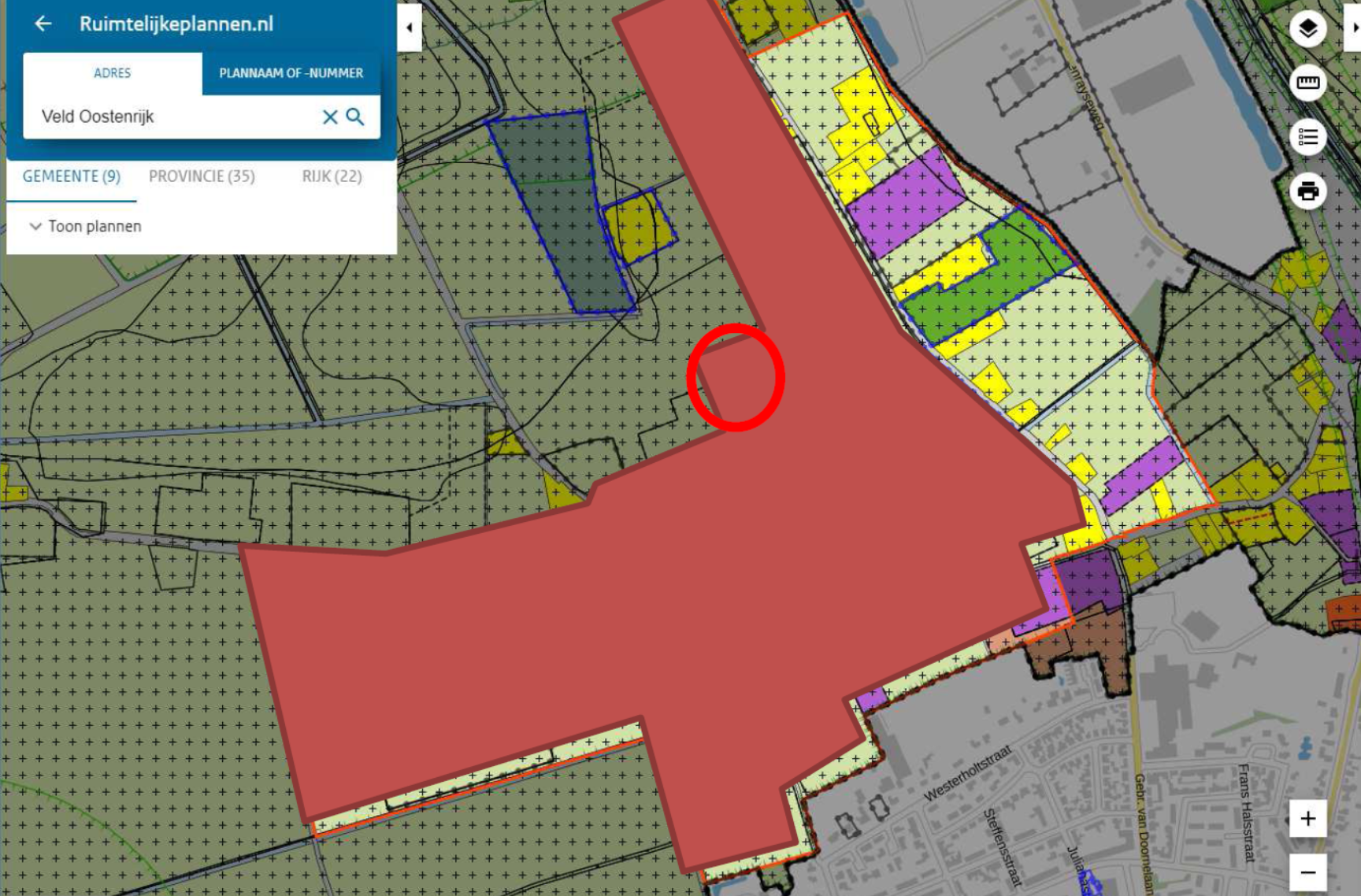Open the map layers button

tap(1307, 29)
